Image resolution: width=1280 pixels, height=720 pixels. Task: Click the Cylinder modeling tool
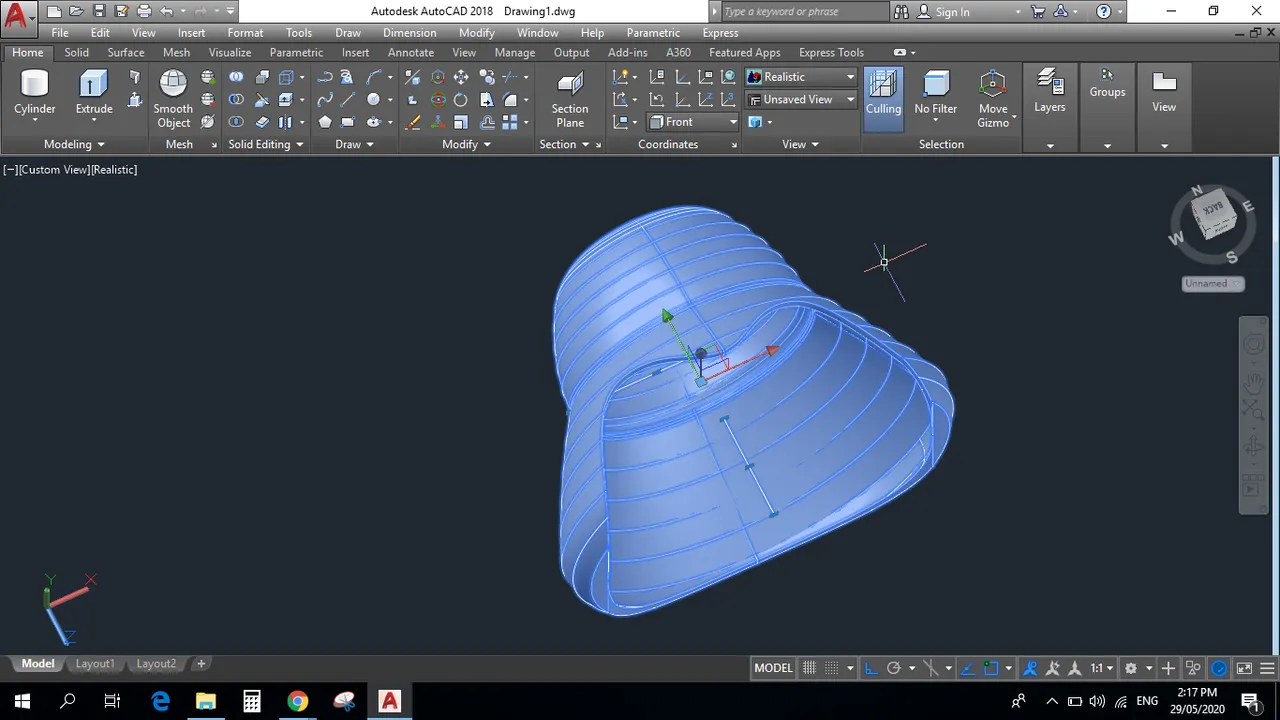click(x=34, y=95)
